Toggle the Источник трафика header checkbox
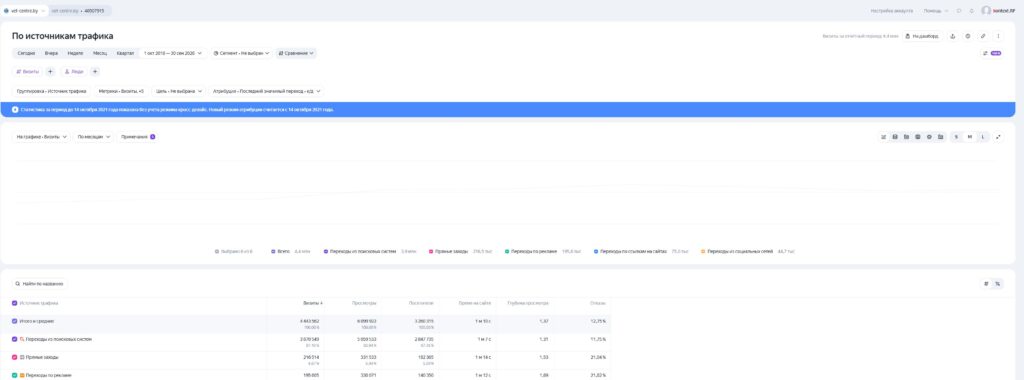 [x=14, y=303]
